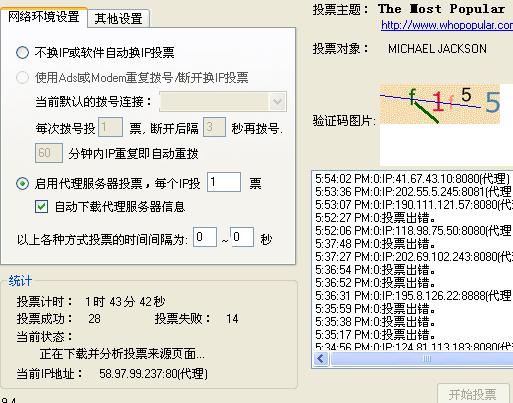Click the 开始投票 button
The image size is (513, 403).
click(x=473, y=394)
